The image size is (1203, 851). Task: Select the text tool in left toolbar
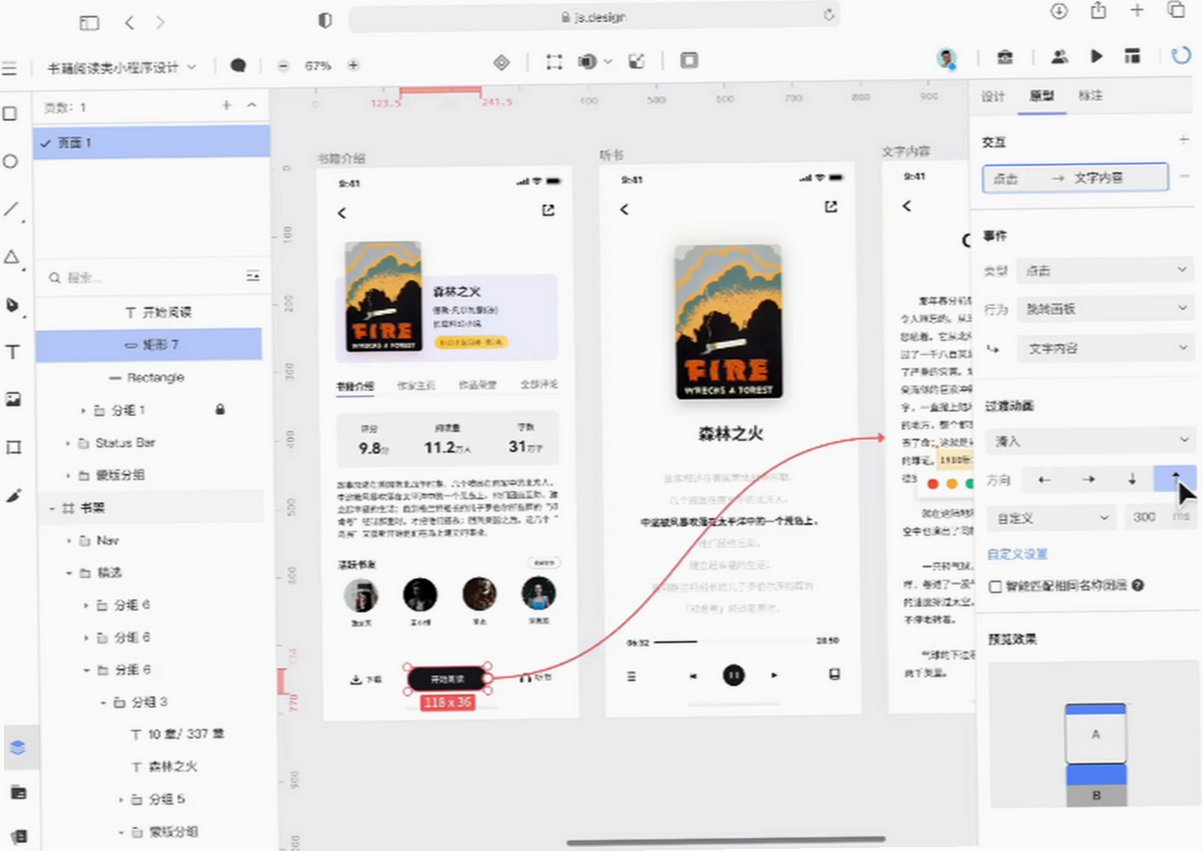click(12, 352)
